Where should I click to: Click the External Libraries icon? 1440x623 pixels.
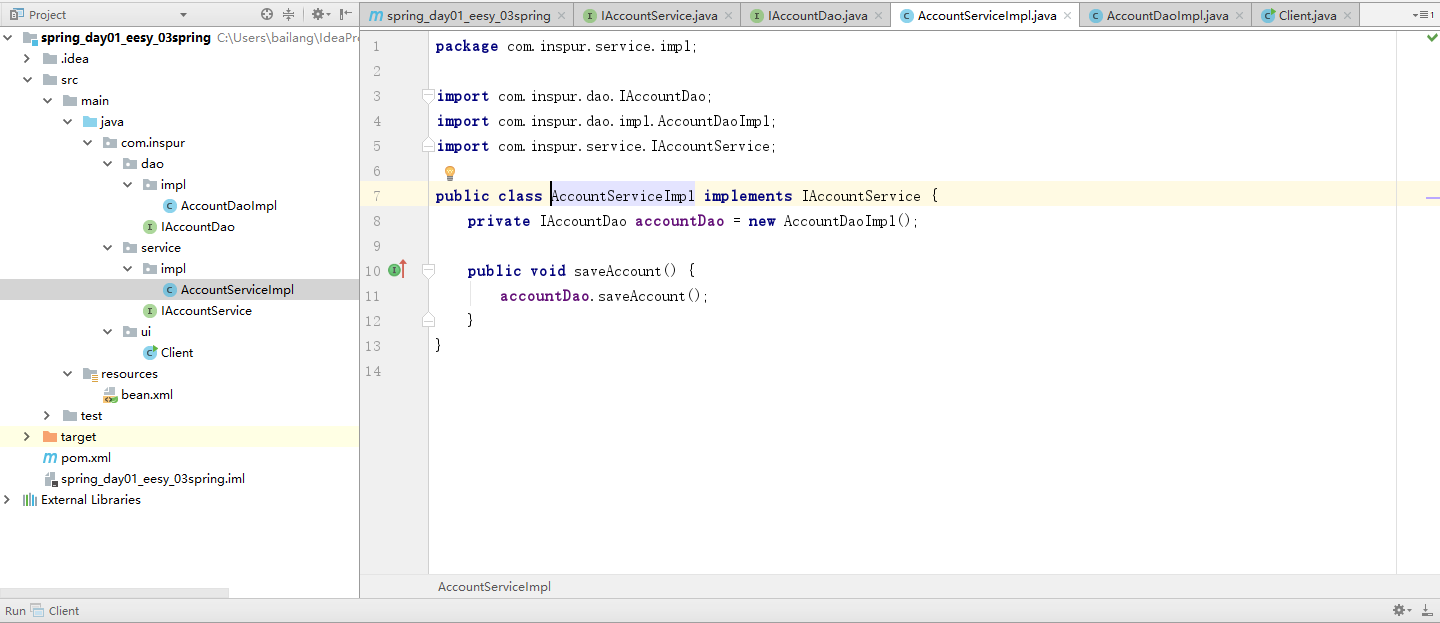tap(30, 500)
